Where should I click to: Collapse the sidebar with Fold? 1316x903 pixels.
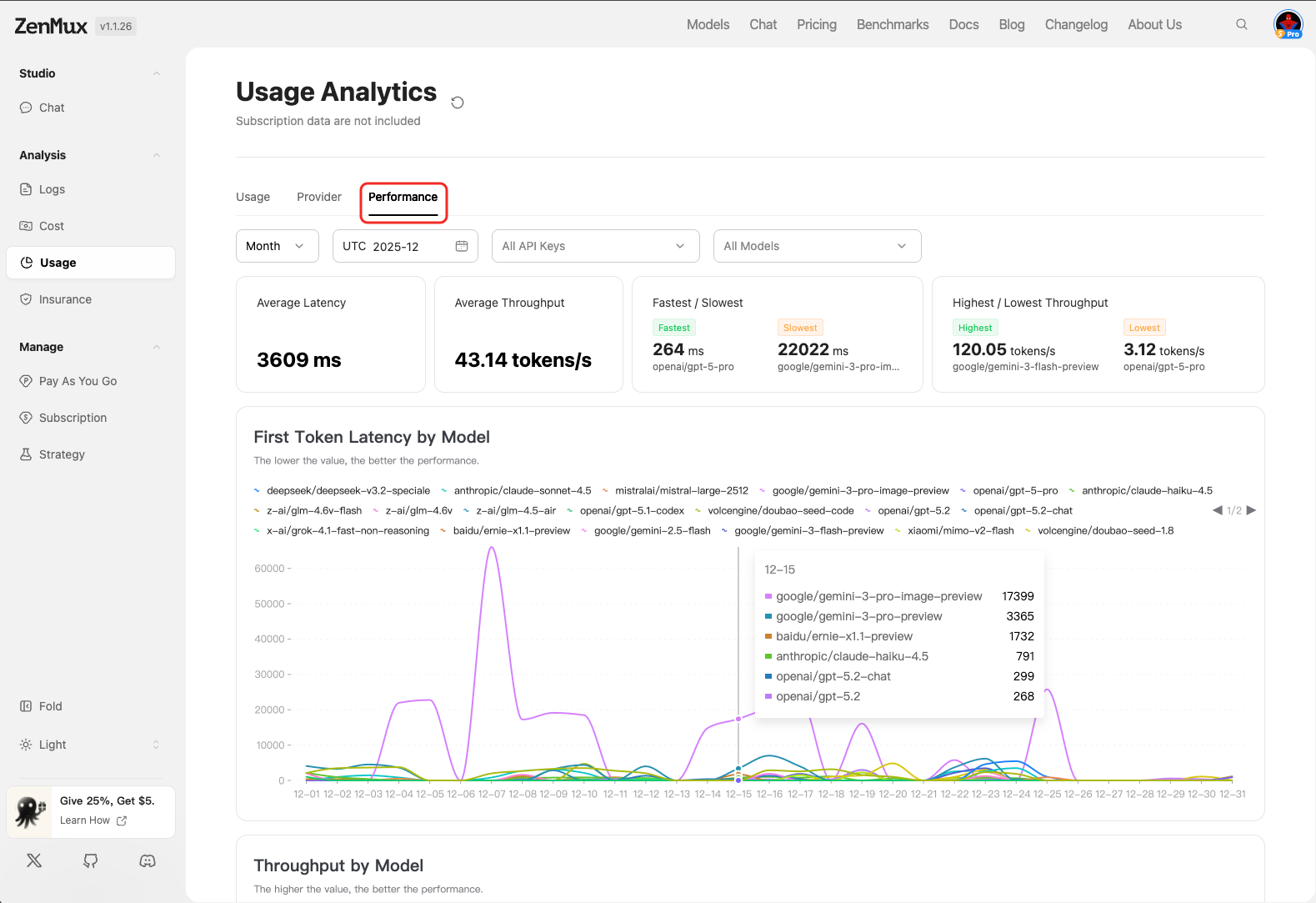(50, 706)
